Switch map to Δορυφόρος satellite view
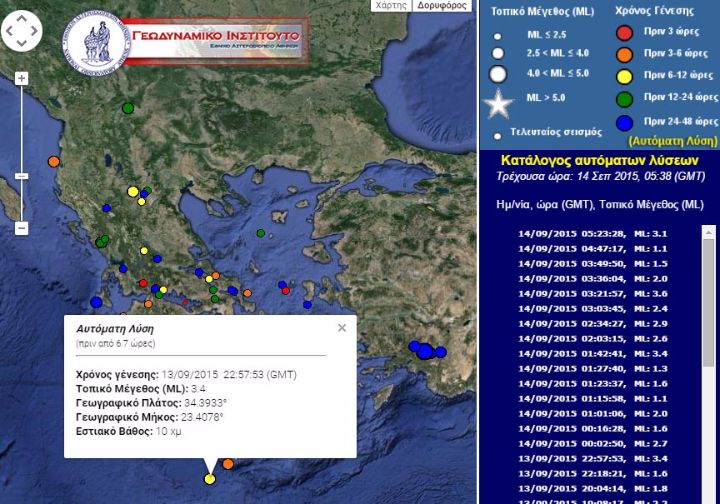The image size is (720, 504). [440, 5]
